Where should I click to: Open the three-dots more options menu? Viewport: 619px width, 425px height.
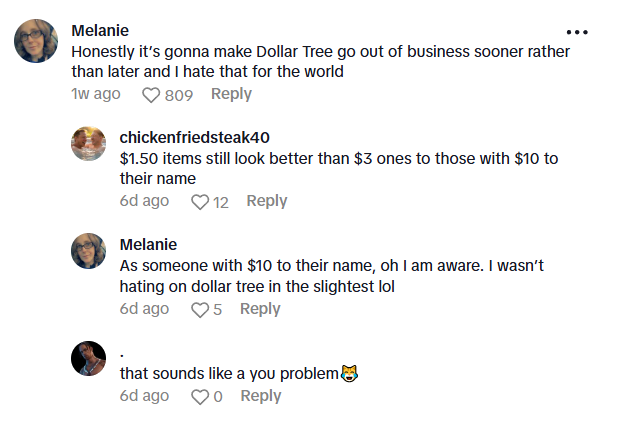click(x=577, y=32)
